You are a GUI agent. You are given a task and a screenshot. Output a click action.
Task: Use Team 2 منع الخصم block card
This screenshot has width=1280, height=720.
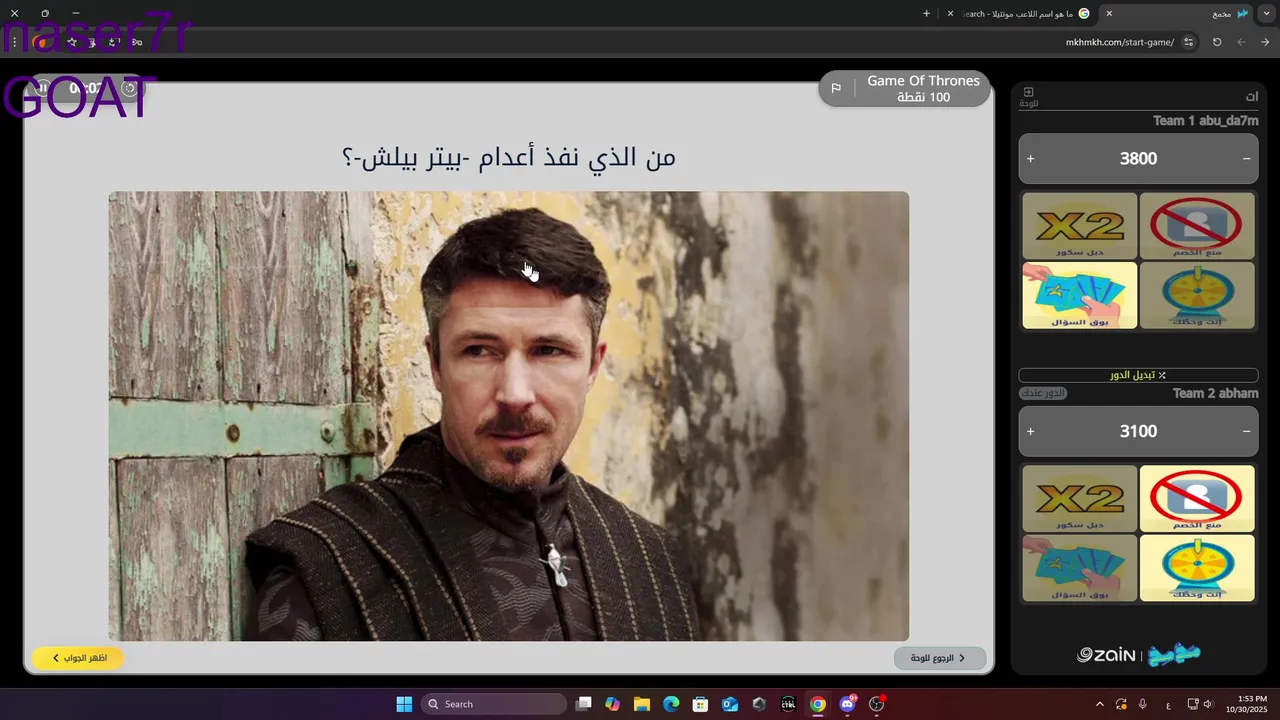[x=1197, y=498]
